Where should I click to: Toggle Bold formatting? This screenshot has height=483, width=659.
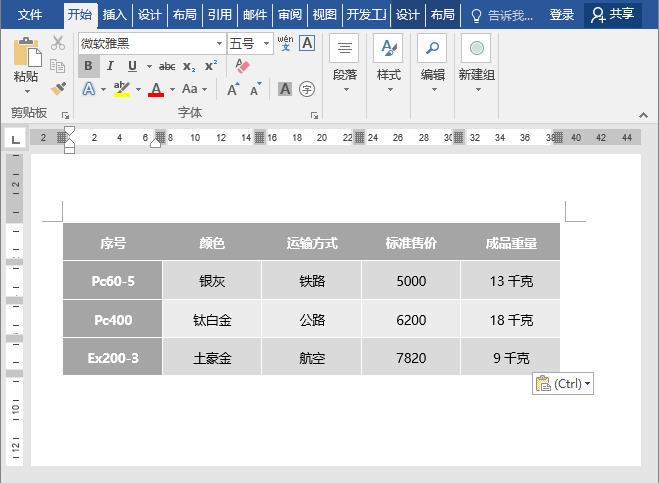pyautogui.click(x=88, y=66)
